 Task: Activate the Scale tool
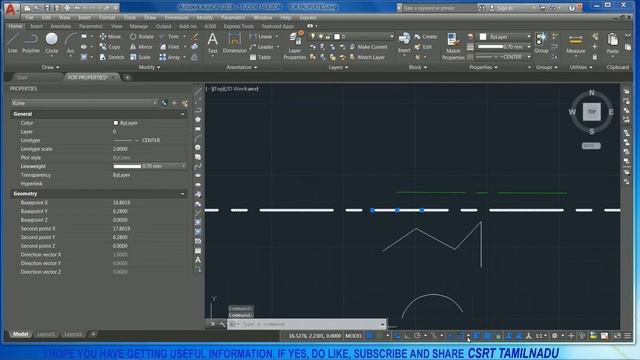click(140, 57)
